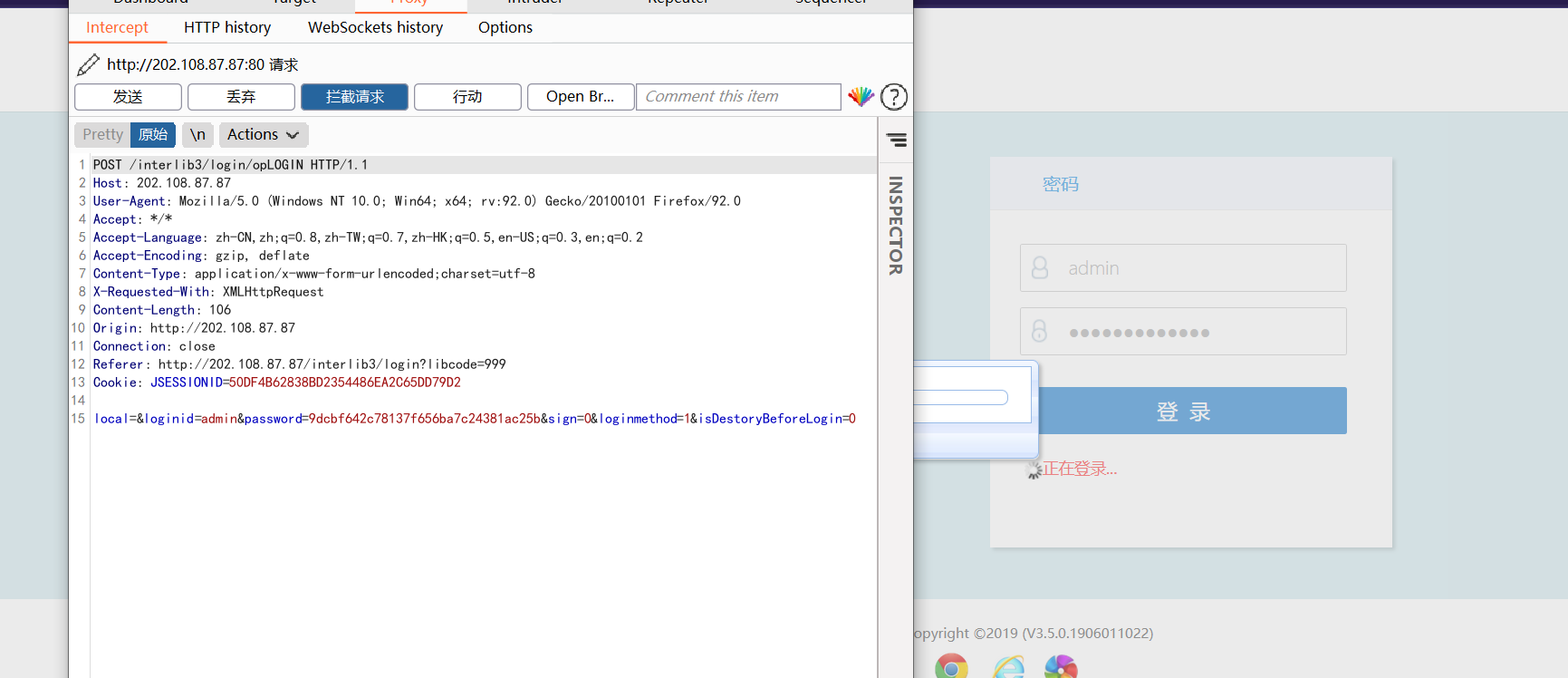Viewport: 1568px width, 678px height.
Task: Switch to the Intercept tab
Action: pyautogui.click(x=117, y=27)
